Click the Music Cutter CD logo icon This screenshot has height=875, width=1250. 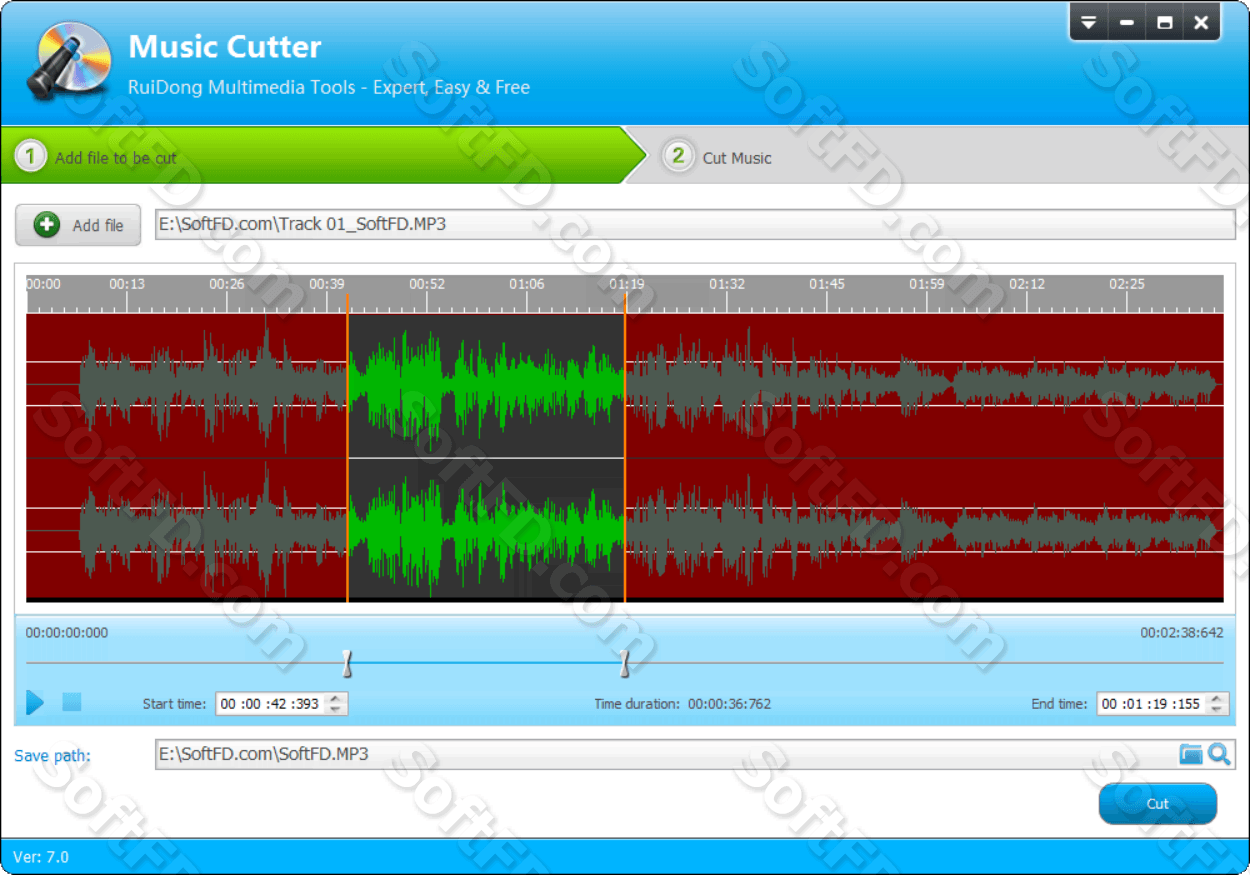(x=68, y=60)
